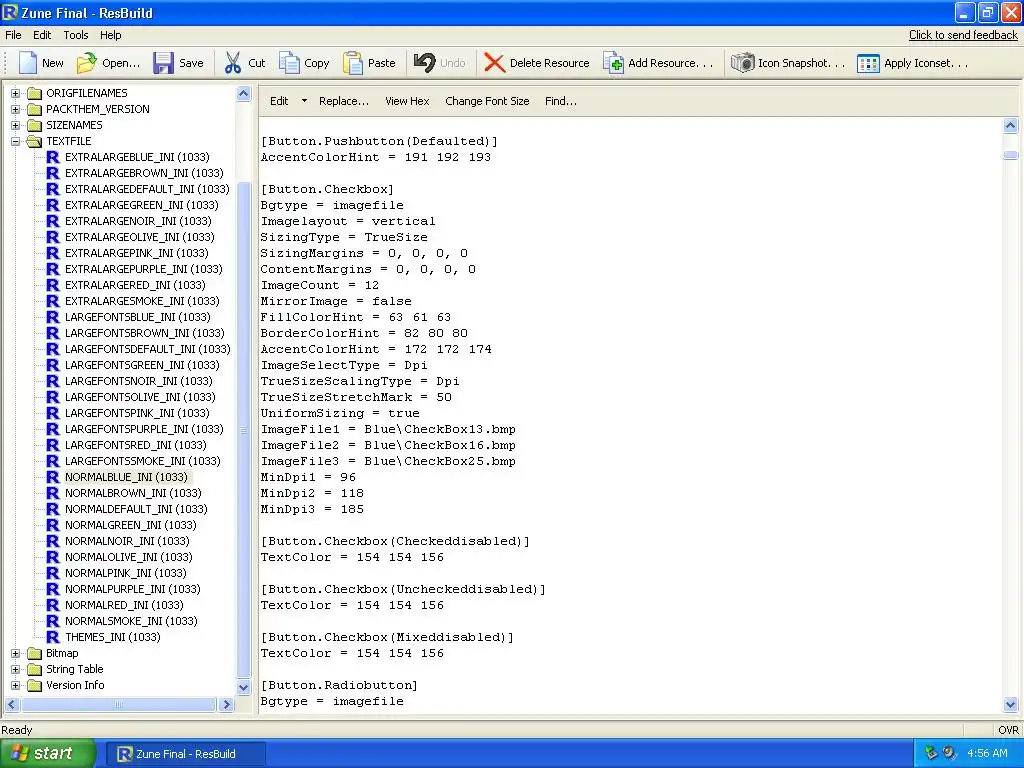Open the Edit menu in menu bar
This screenshot has height=768, width=1024.
[42, 35]
